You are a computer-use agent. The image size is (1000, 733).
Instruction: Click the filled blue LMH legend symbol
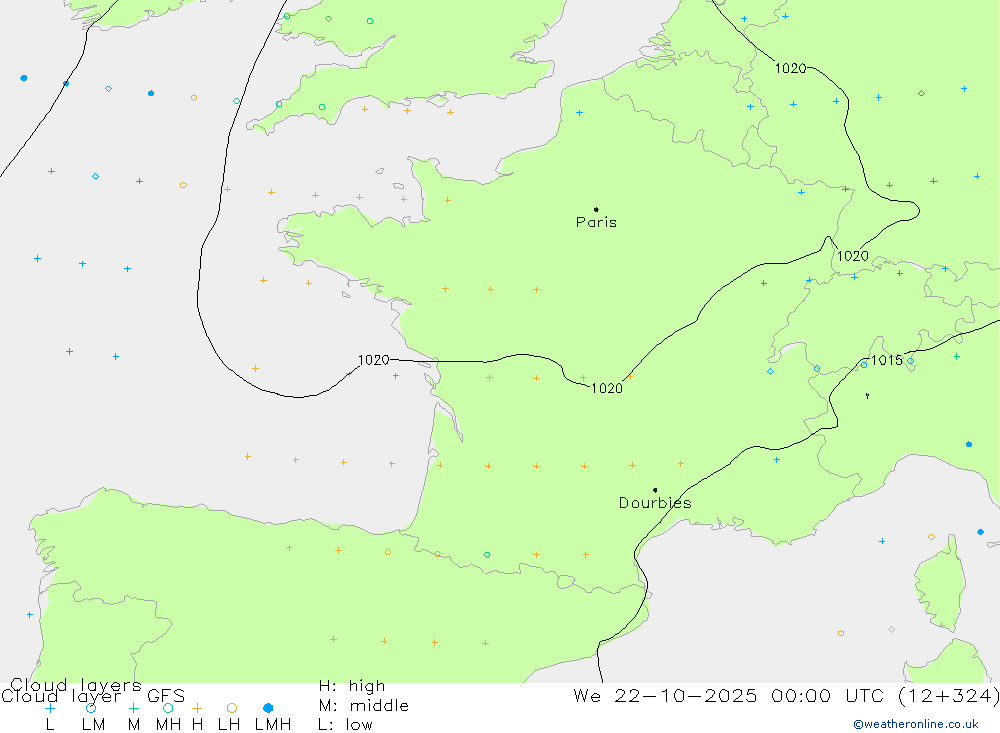[x=268, y=708]
